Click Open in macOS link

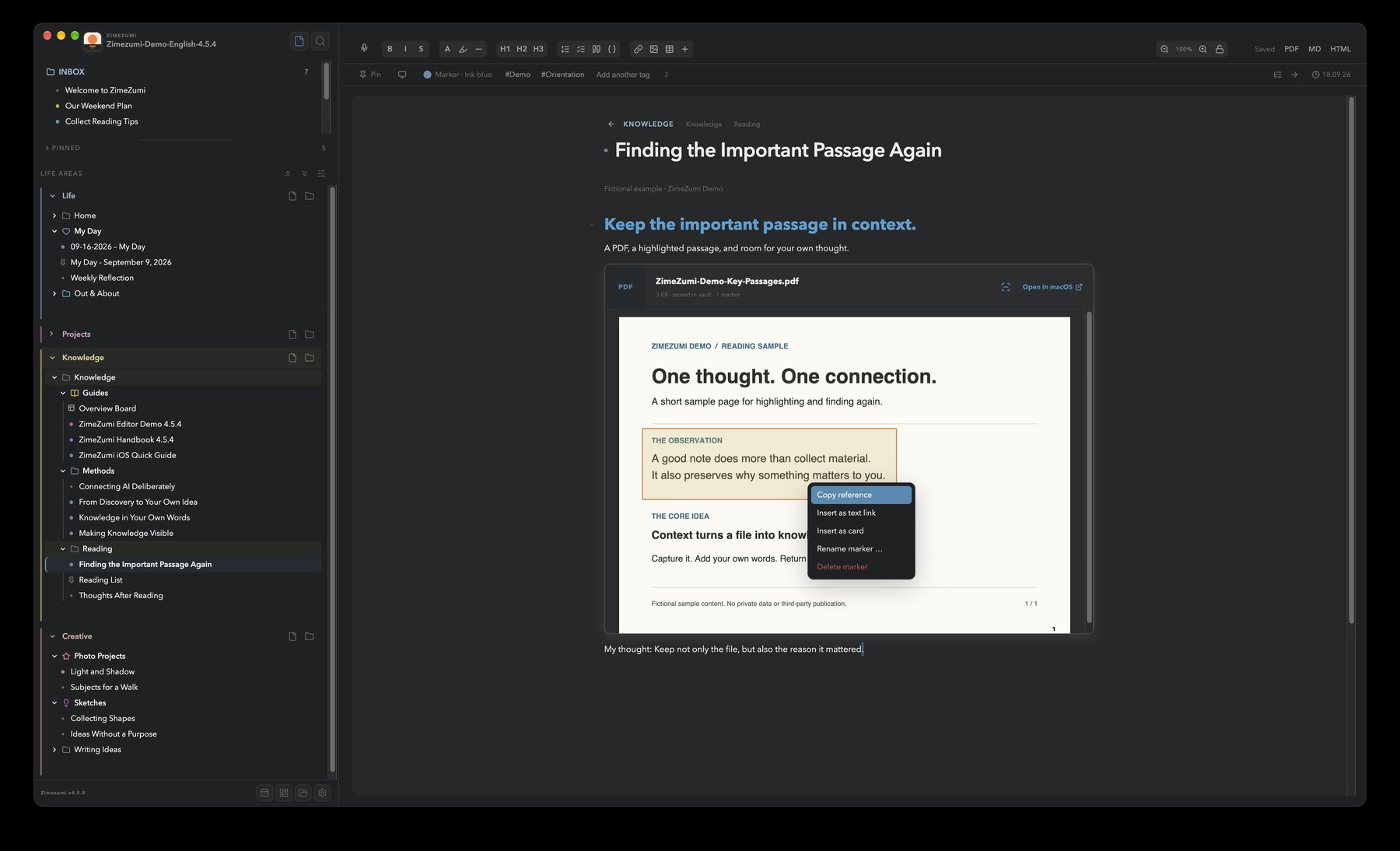coord(1052,287)
